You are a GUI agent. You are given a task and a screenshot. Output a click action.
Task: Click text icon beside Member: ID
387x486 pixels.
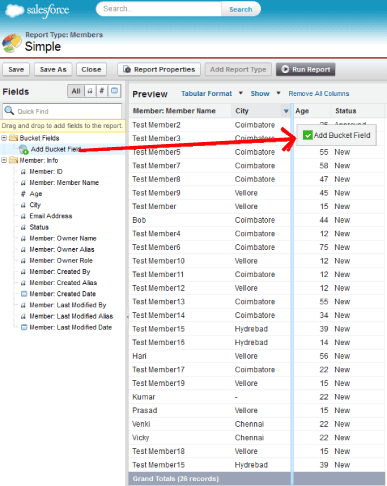pyautogui.click(x=23, y=172)
